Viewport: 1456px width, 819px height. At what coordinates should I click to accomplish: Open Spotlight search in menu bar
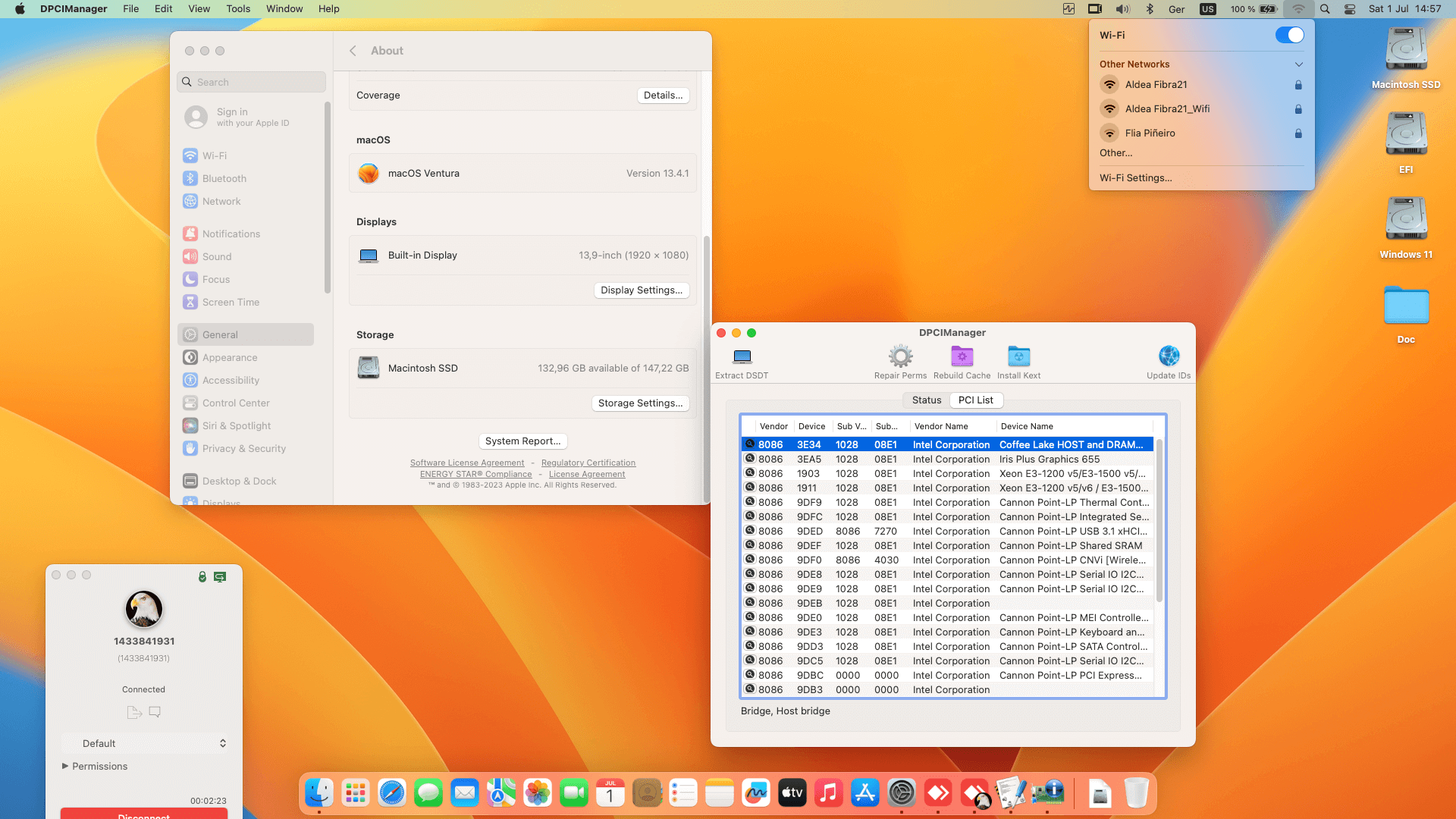(1325, 9)
